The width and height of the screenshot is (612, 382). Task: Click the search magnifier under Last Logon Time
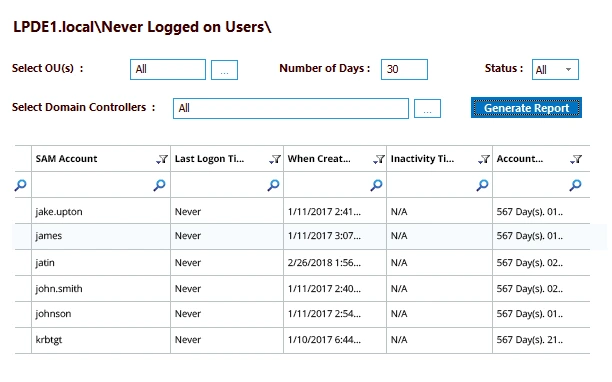pos(273,185)
